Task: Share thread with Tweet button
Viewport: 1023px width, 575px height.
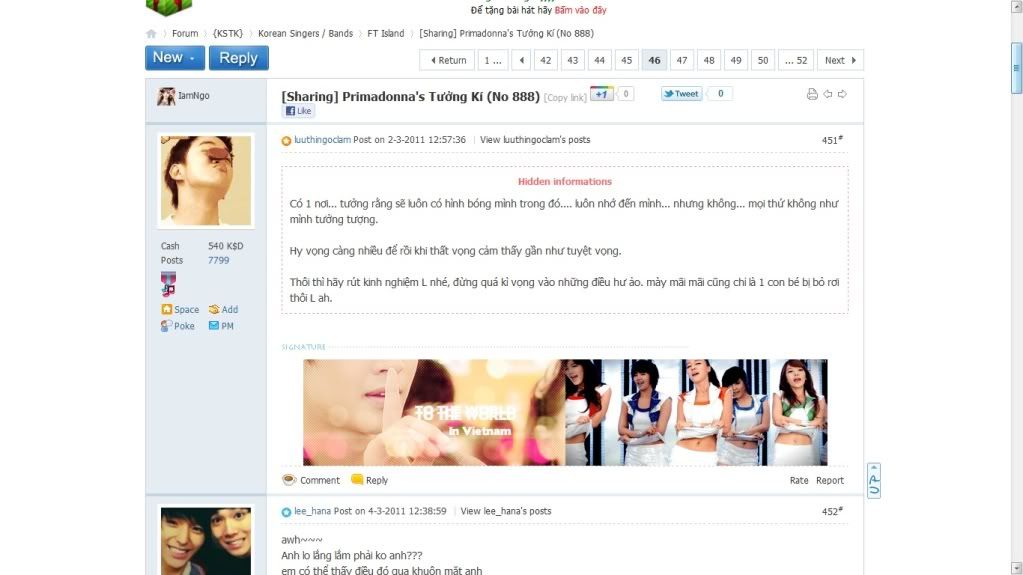Action: coord(681,94)
